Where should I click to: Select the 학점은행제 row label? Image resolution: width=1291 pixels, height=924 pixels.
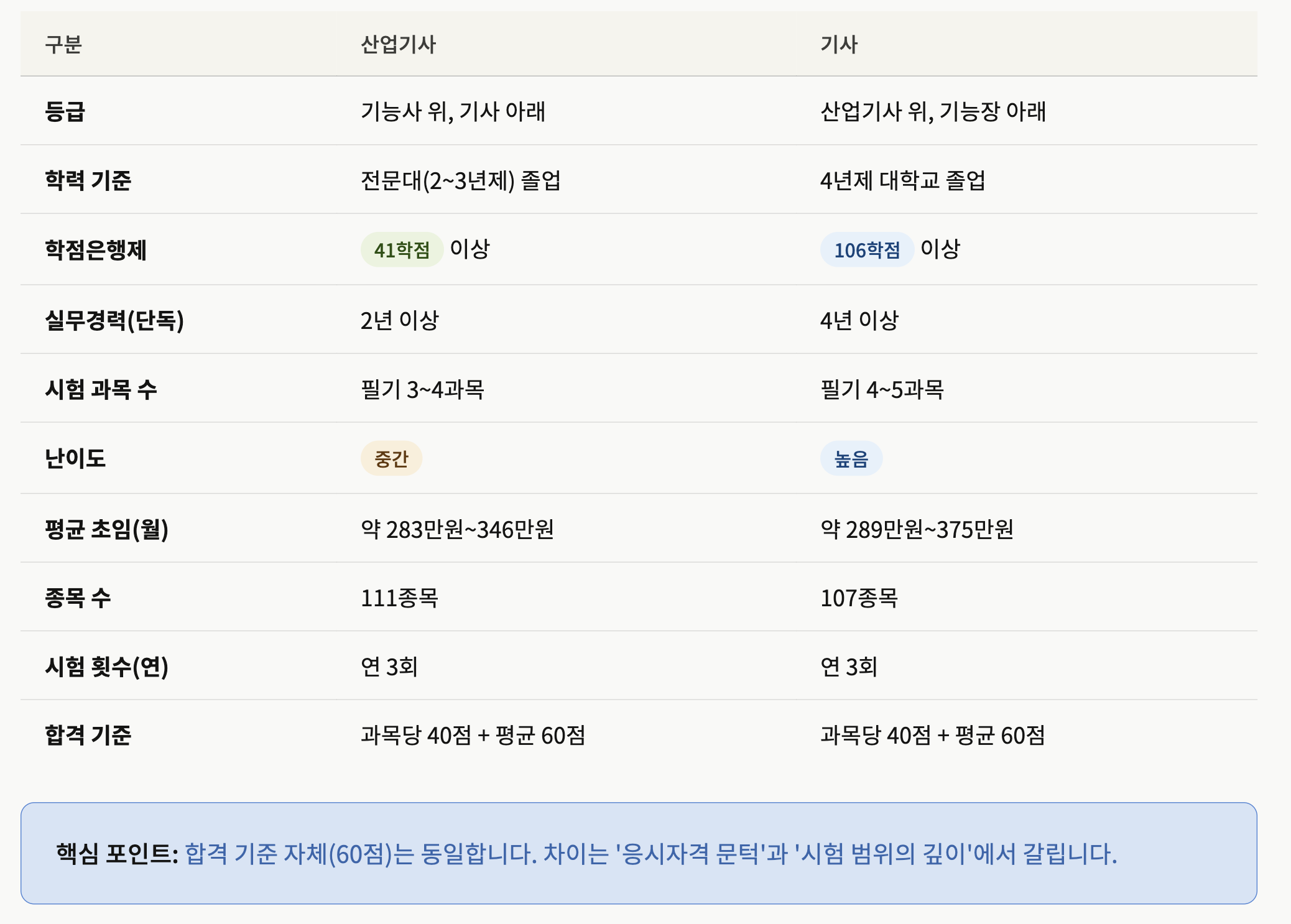[x=96, y=249]
